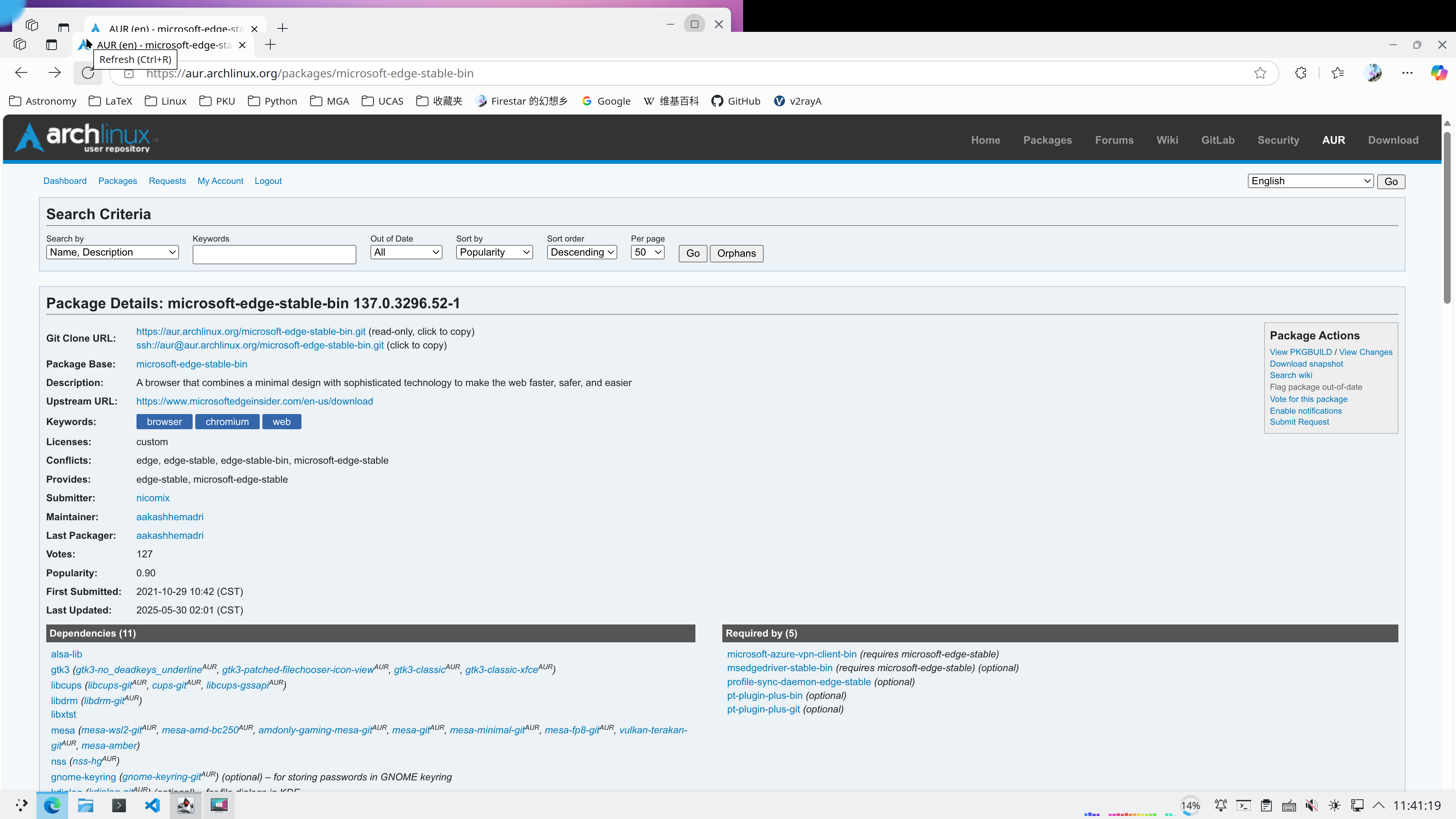The image size is (1456, 819).
Task: Open the Per page dropdown
Action: coord(648,252)
